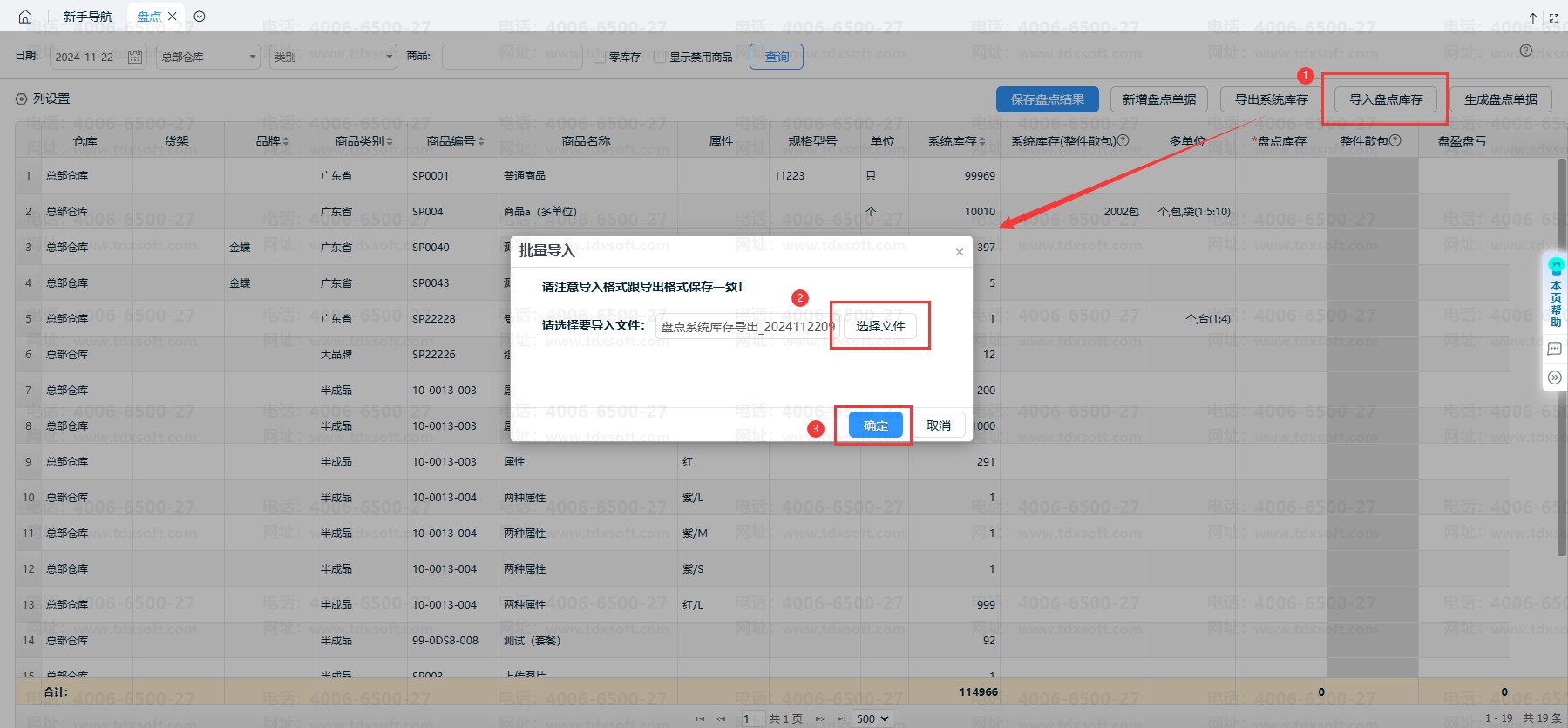Toggle the 显示禁用商品 checkbox
Screen dimensions: 1568x728
click(660, 57)
